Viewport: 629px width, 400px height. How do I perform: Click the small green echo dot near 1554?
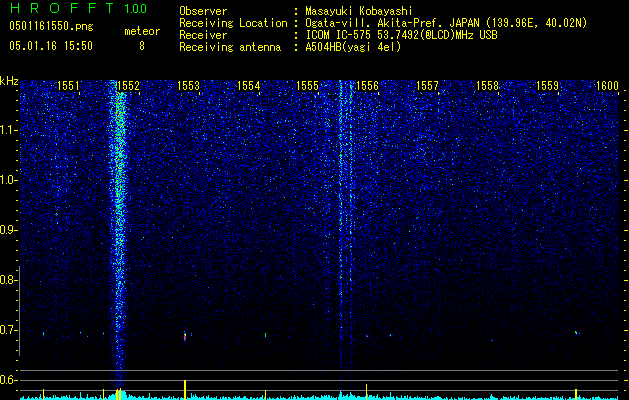266,335
